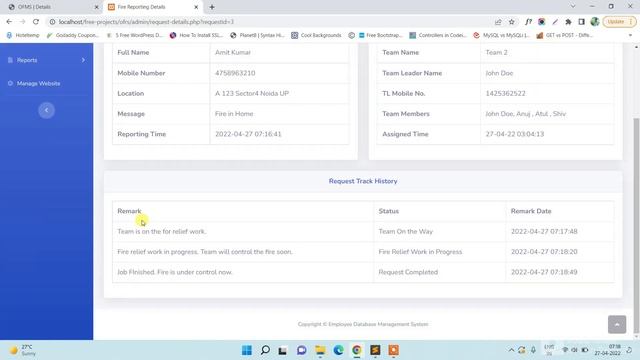The width and height of the screenshot is (640, 360).
Task: Open the Godaddy Coupon bookmark
Action: tap(73, 36)
